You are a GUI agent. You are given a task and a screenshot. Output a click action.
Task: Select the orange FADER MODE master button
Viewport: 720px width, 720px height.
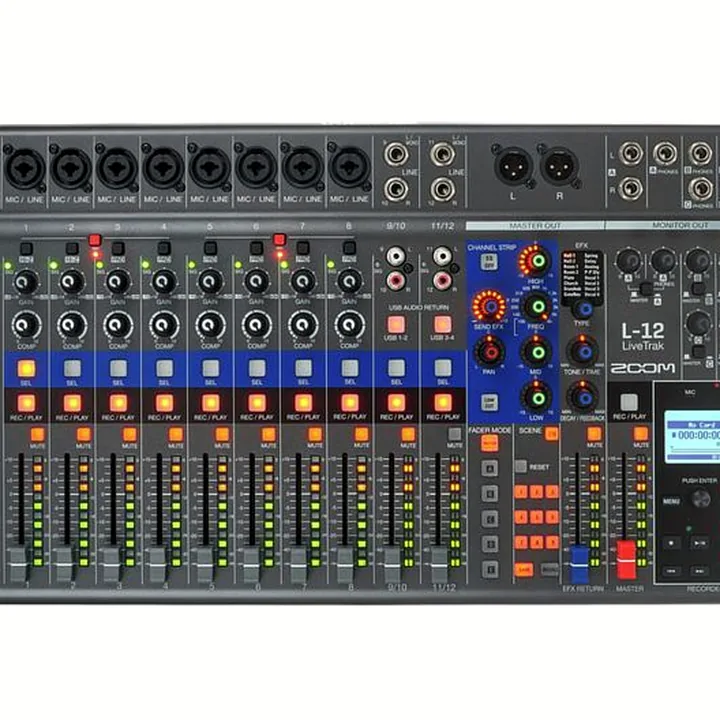tap(489, 443)
